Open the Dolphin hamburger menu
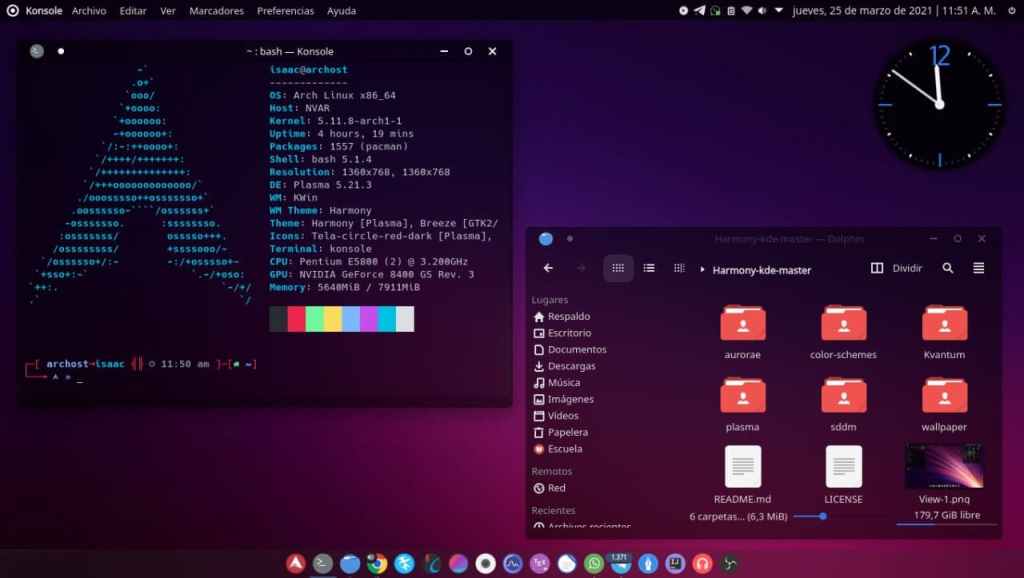Image resolution: width=1024 pixels, height=578 pixels. point(979,268)
